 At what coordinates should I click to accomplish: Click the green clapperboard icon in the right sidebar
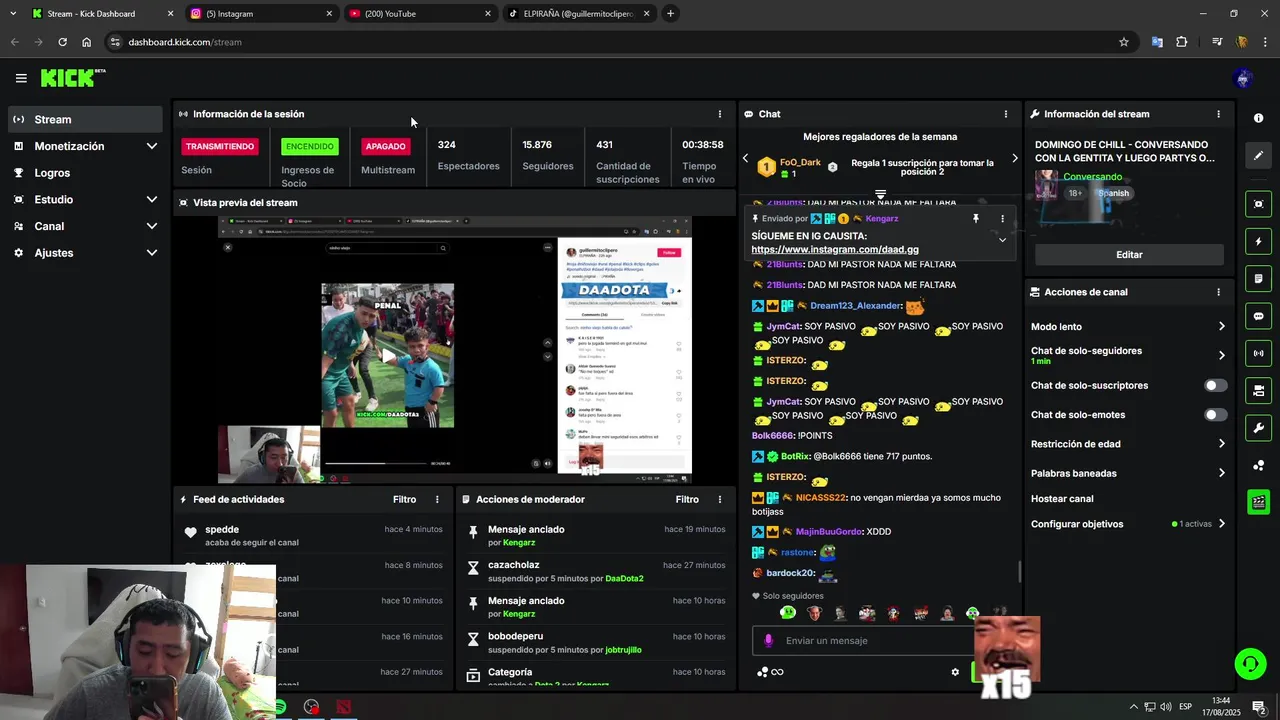coord(1258,502)
